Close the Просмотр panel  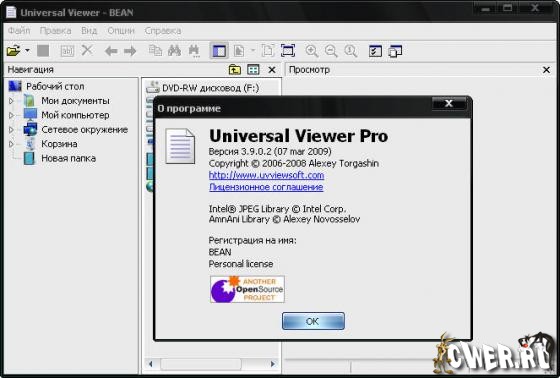coord(546,70)
